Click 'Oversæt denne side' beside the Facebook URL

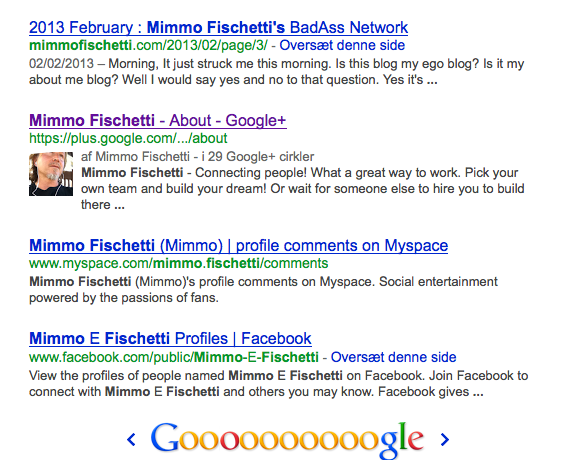394,357
